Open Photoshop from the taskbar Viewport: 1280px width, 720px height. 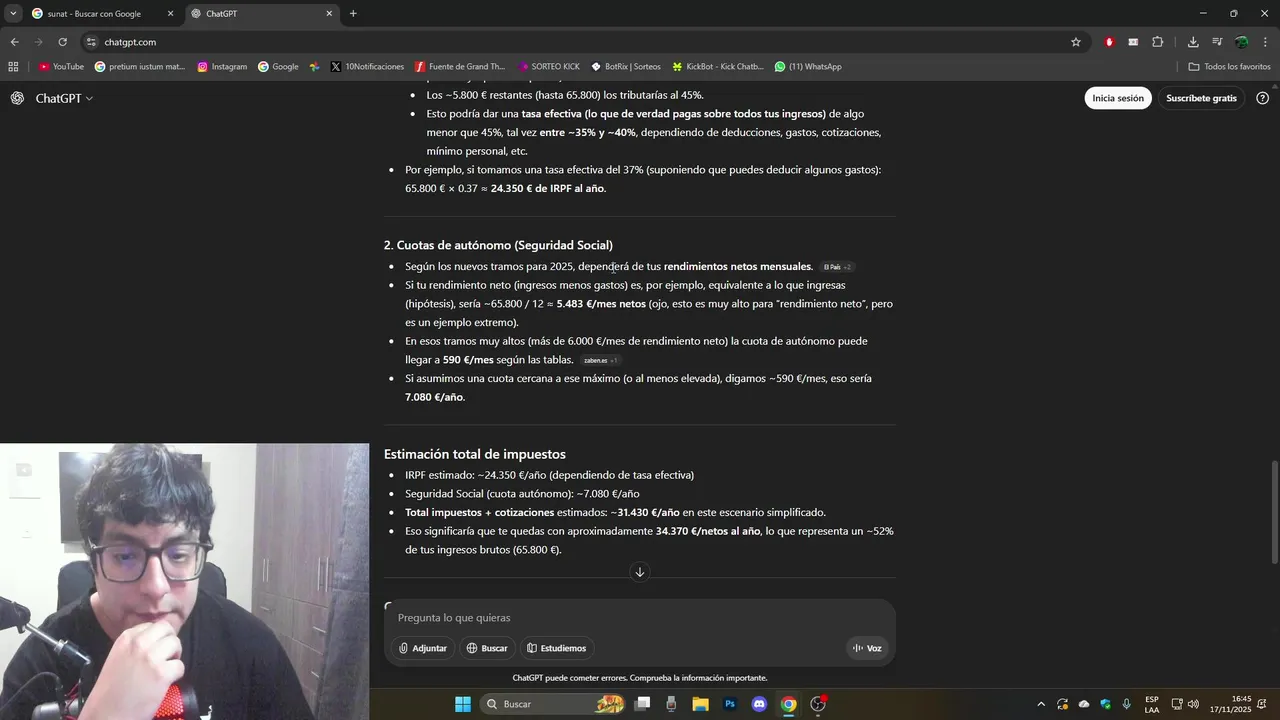(x=730, y=704)
